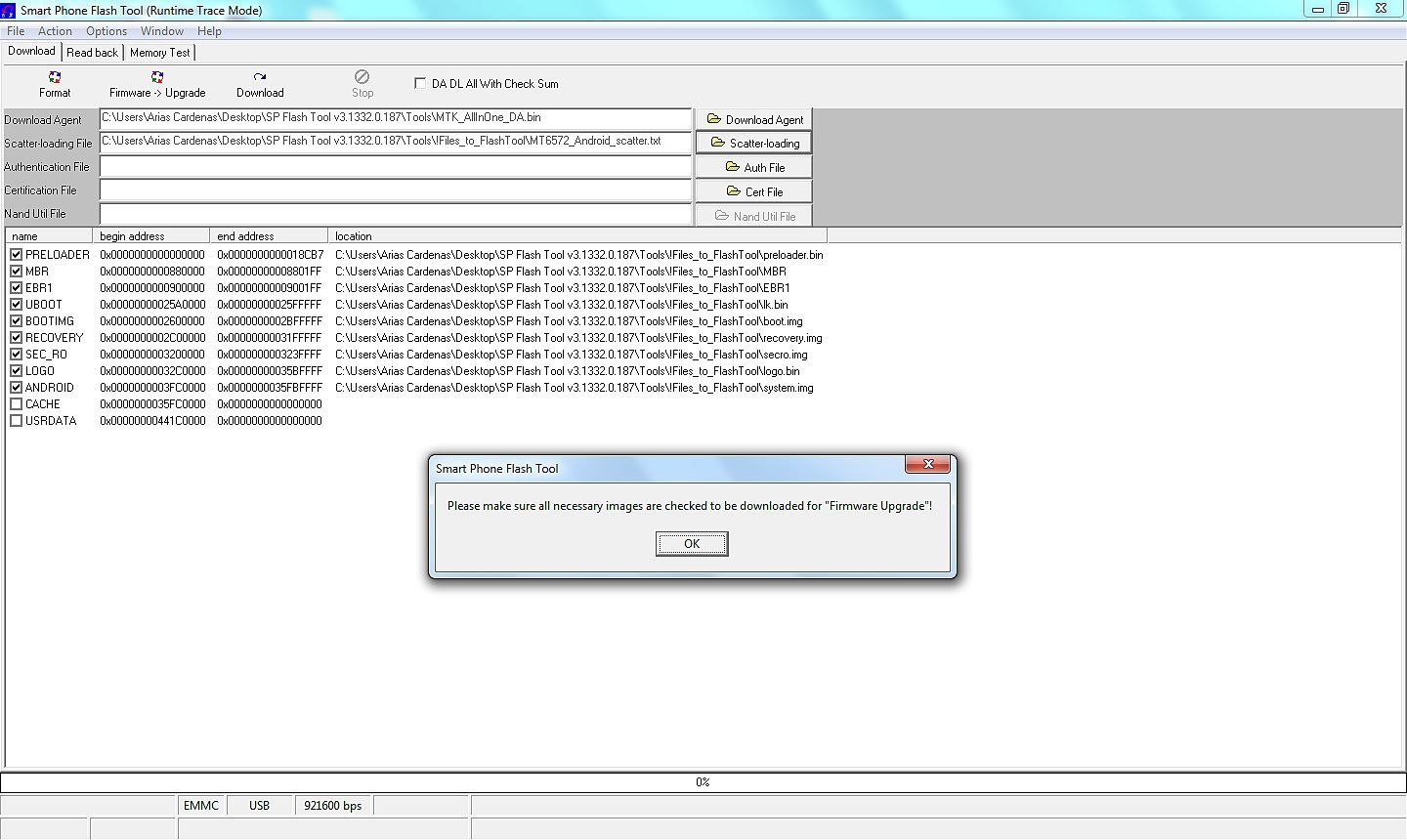
Task: Sort by the name column header
Action: 49,236
